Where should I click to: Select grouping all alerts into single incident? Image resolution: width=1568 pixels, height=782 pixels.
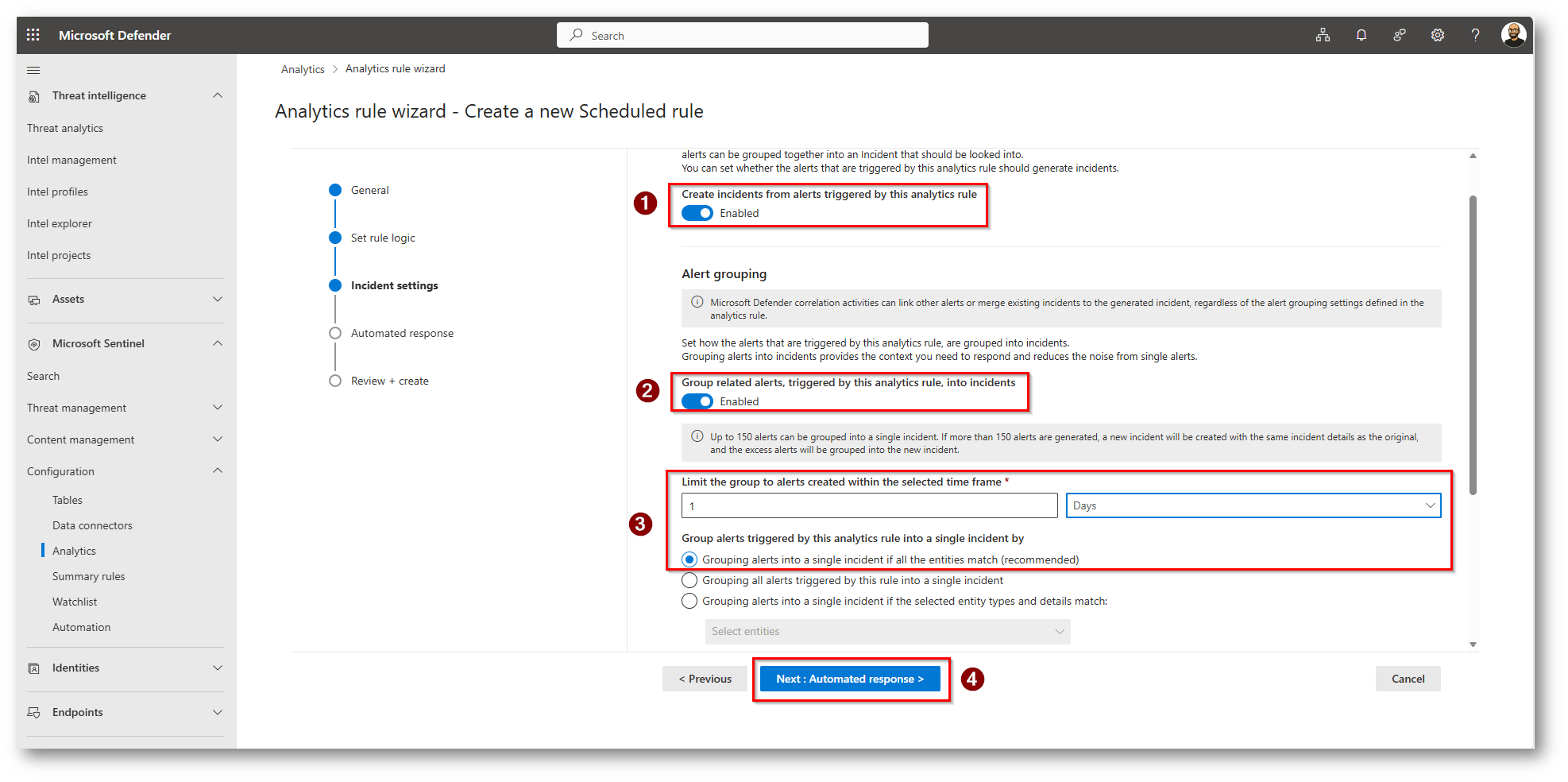tap(689, 580)
